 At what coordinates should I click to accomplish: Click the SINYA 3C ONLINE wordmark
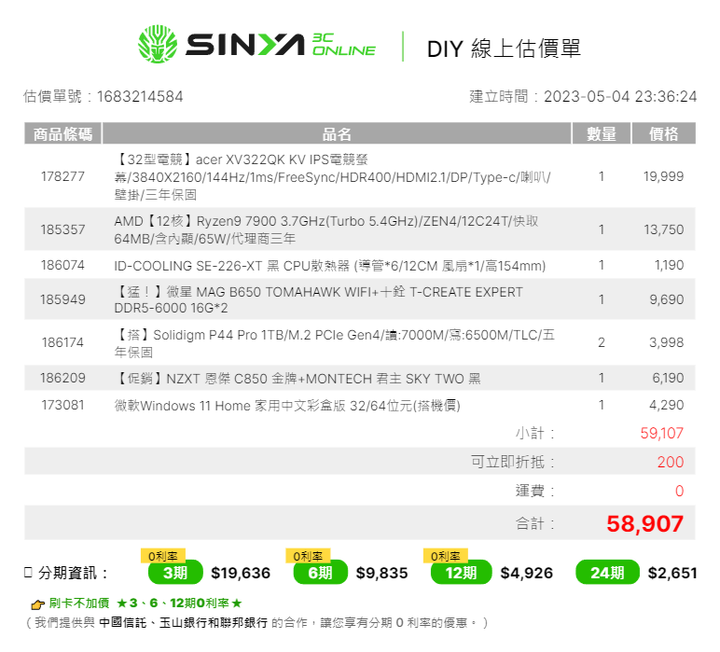click(x=281, y=45)
